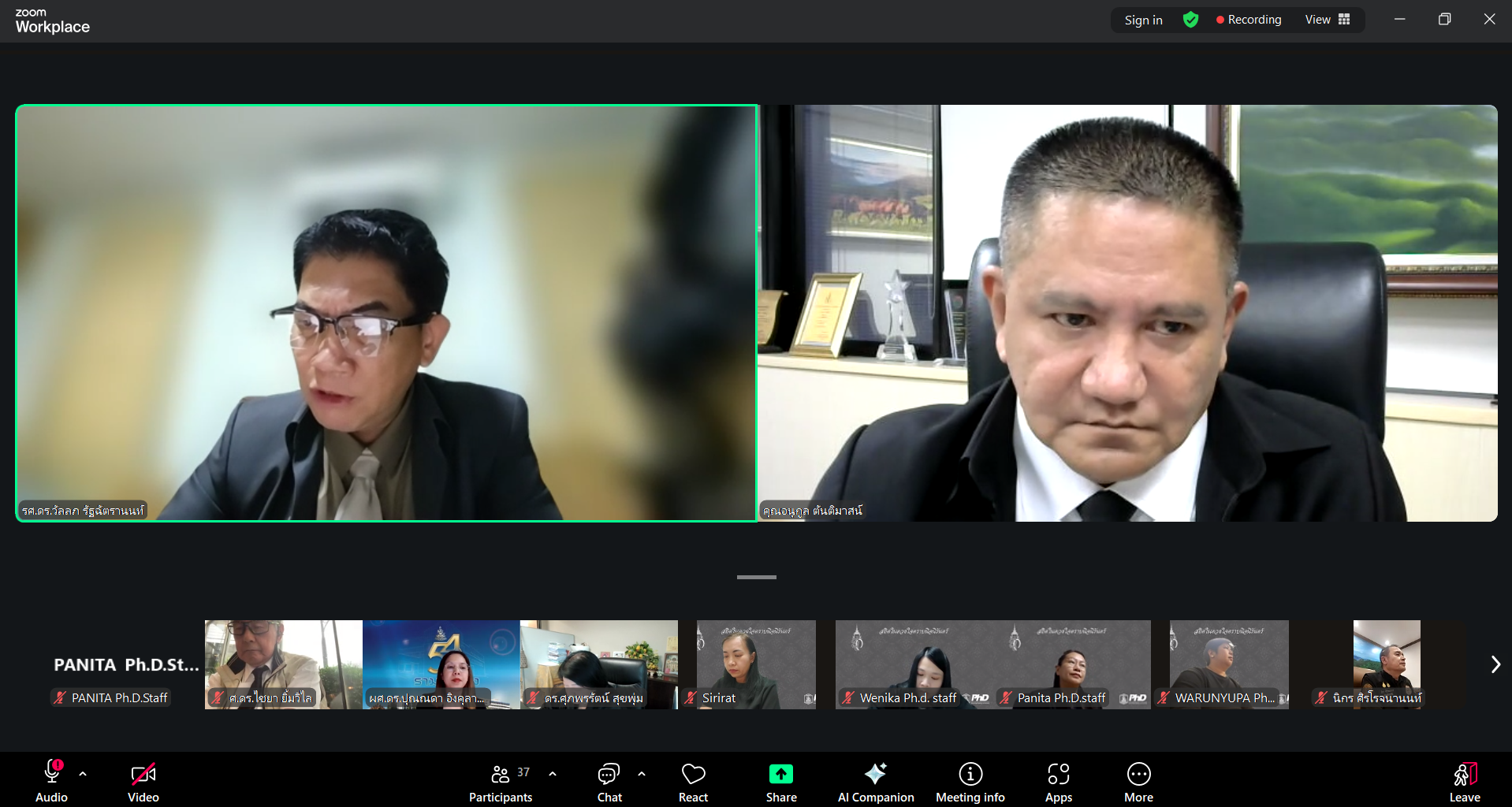
Task: Open the Chat panel
Action: [x=609, y=782]
